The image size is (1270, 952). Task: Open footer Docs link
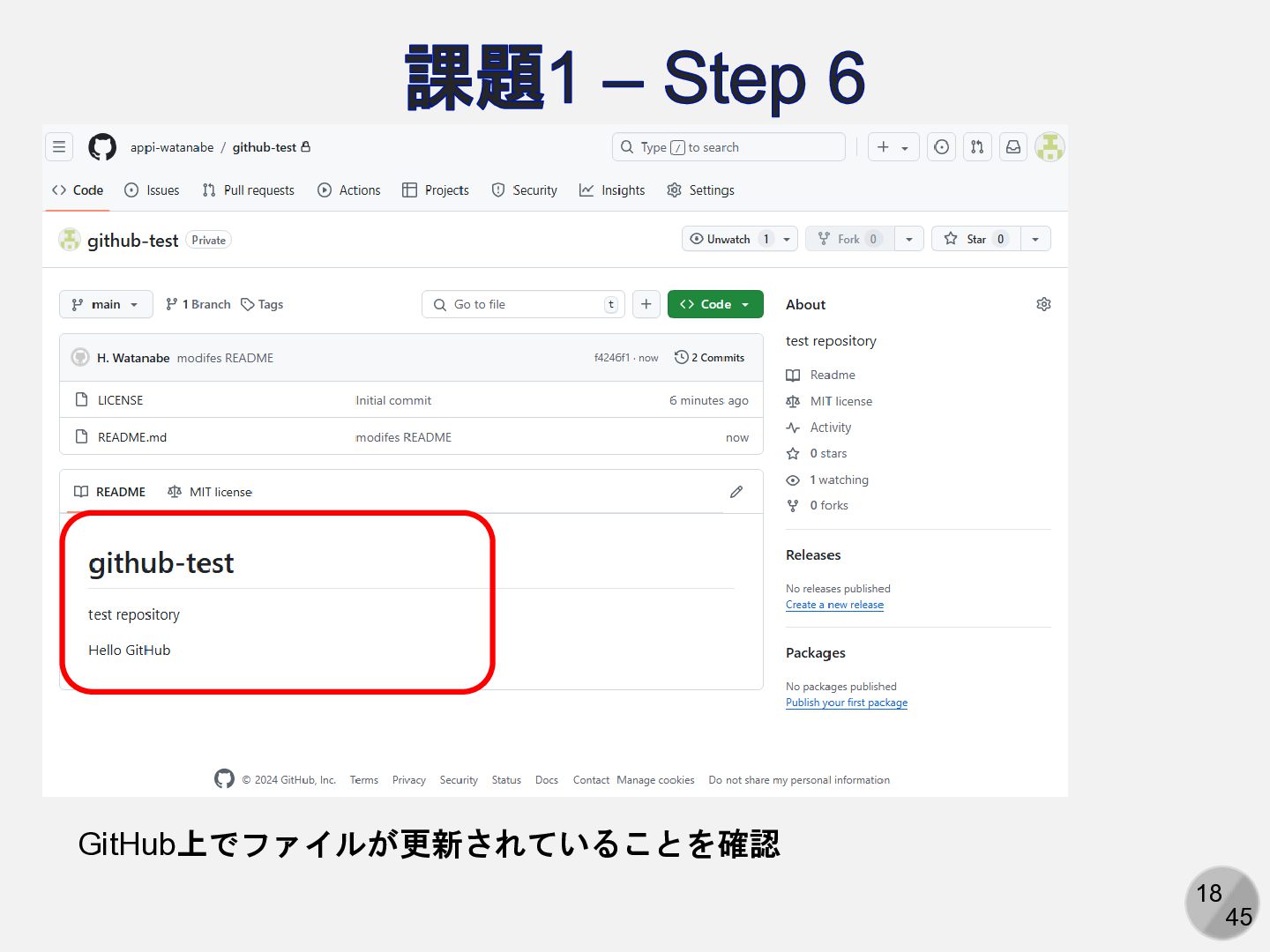(x=547, y=780)
